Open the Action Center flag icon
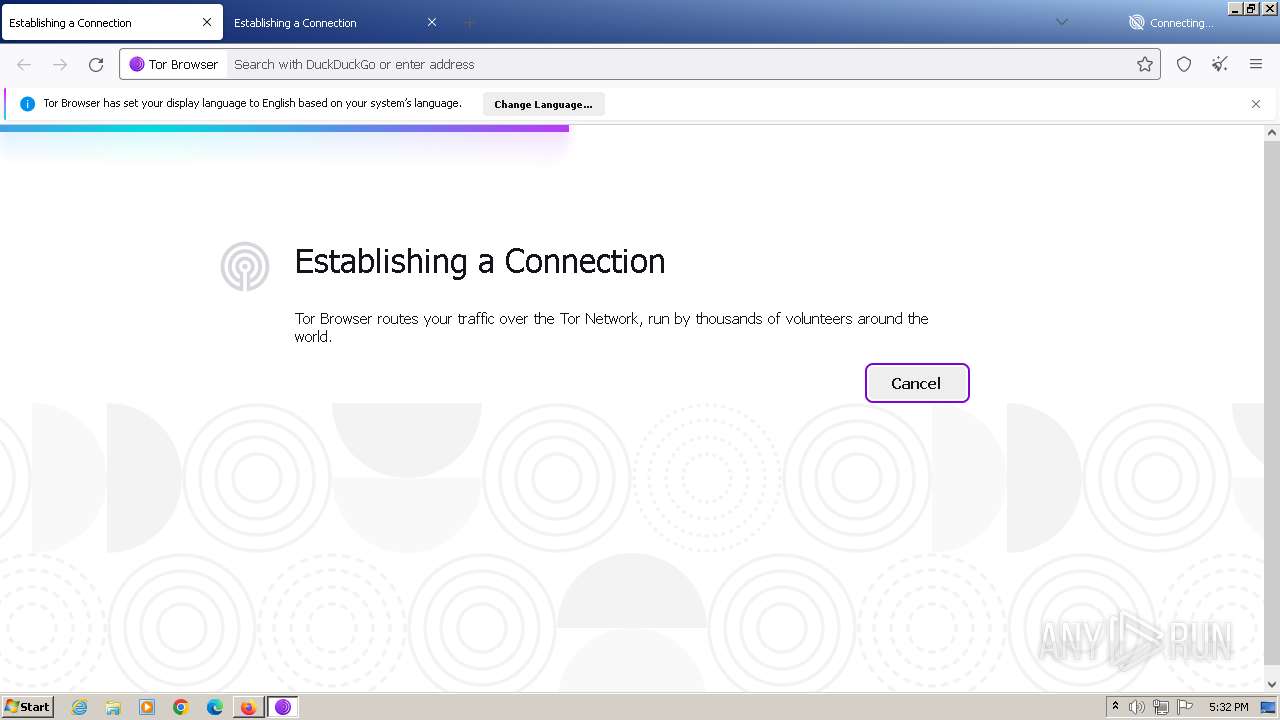Image resolution: width=1280 pixels, height=720 pixels. pos(1185,707)
